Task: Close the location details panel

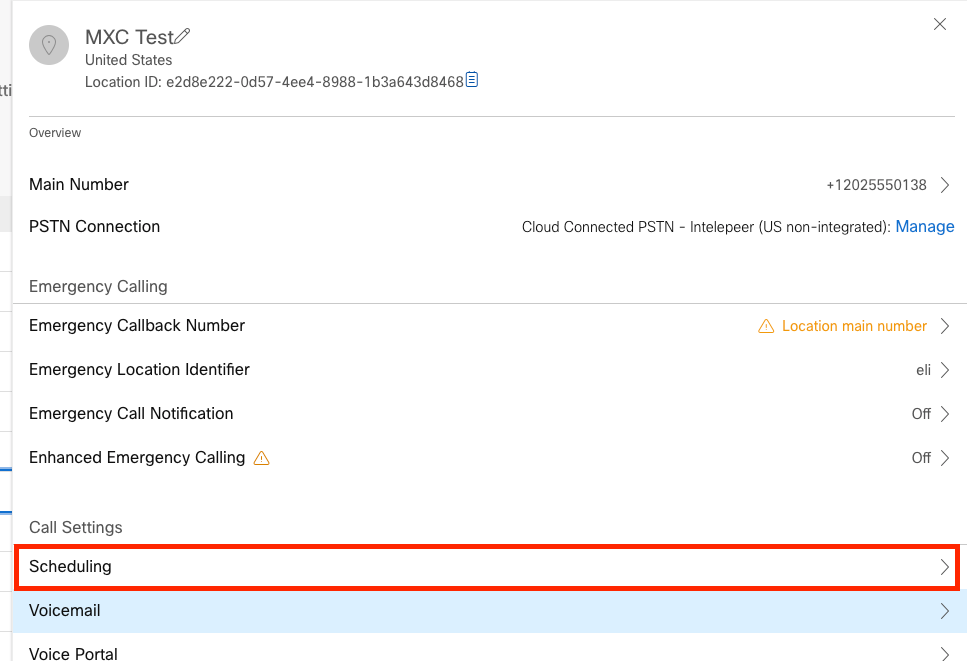Action: (x=940, y=24)
